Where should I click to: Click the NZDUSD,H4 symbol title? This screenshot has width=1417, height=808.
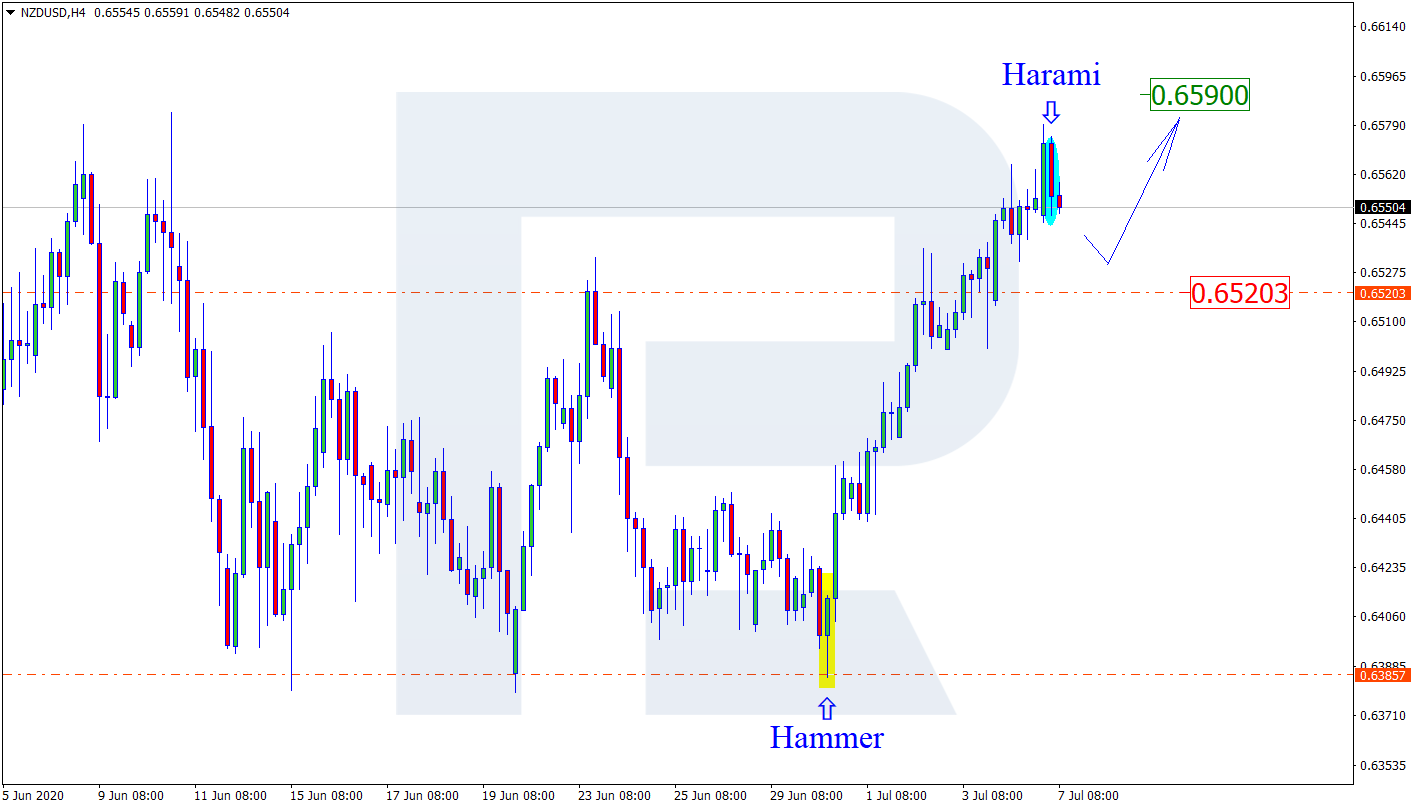point(52,13)
